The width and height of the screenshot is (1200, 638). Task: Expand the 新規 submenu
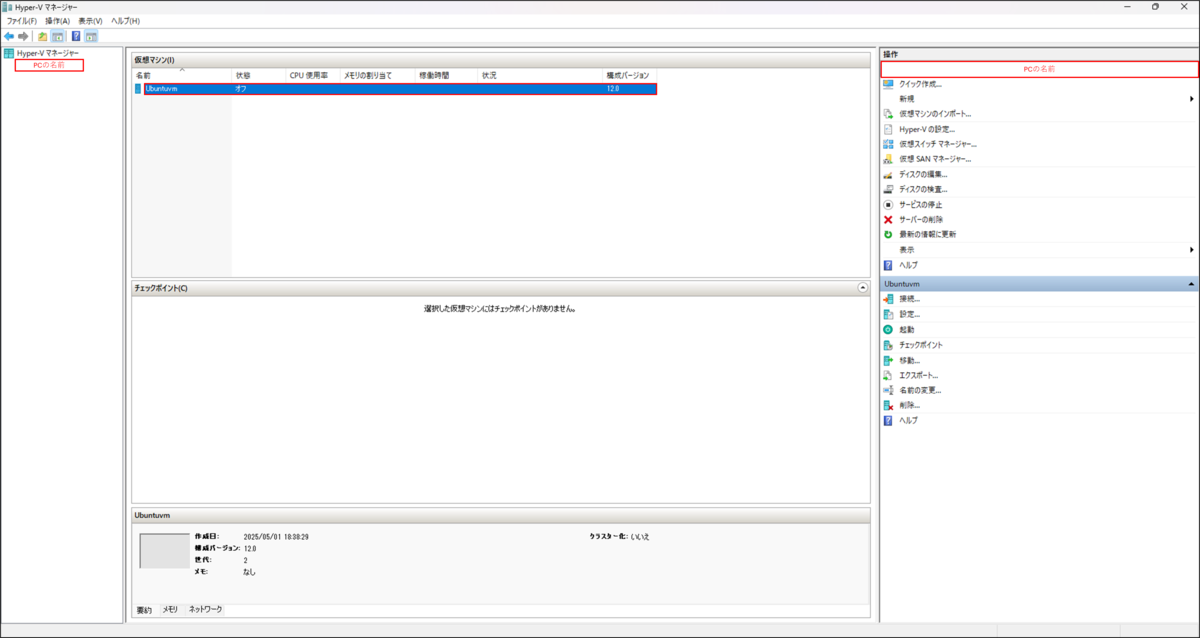1192,99
